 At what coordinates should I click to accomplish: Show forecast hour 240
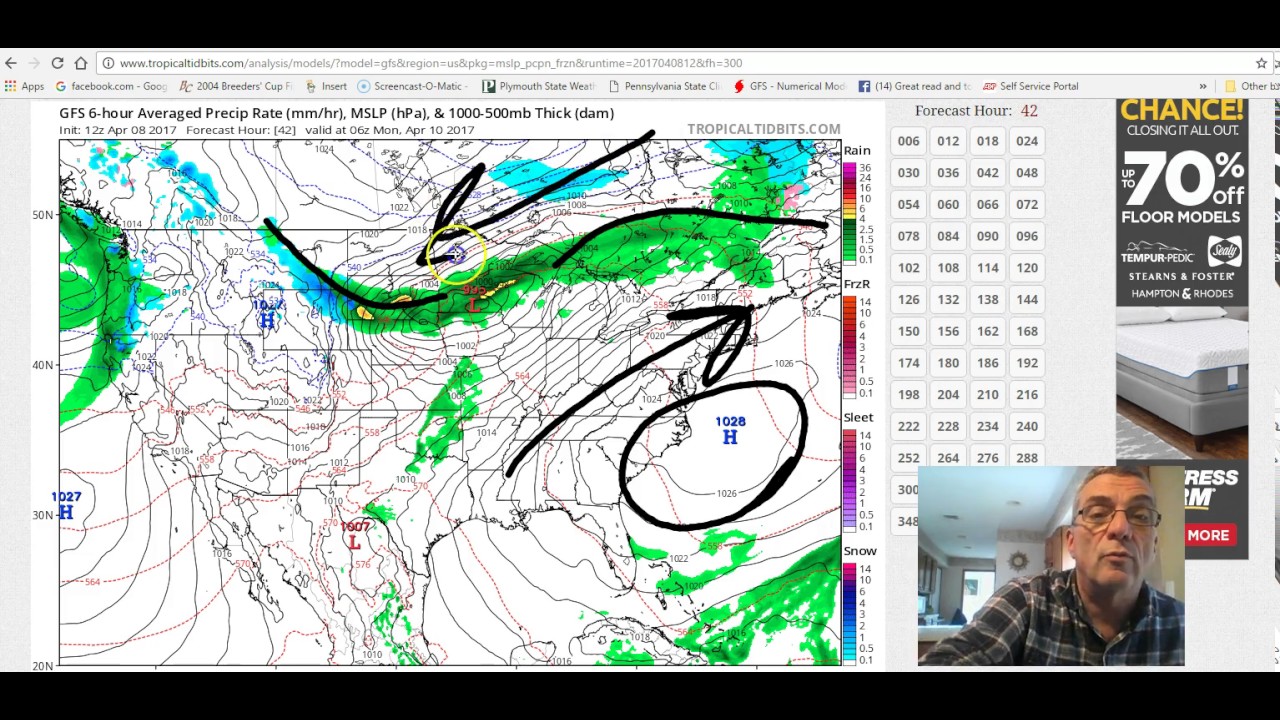1027,426
